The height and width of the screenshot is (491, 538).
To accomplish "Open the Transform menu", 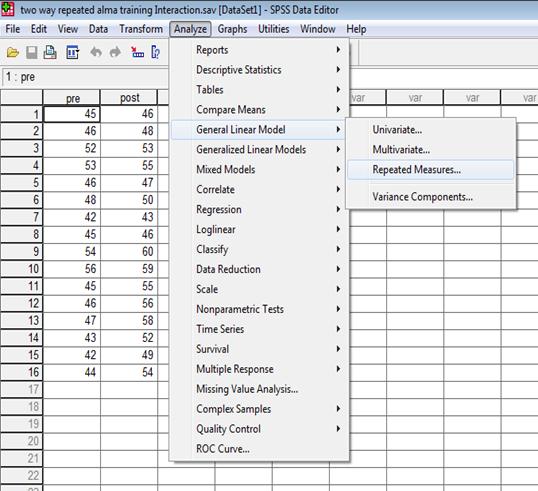I will (x=141, y=29).
